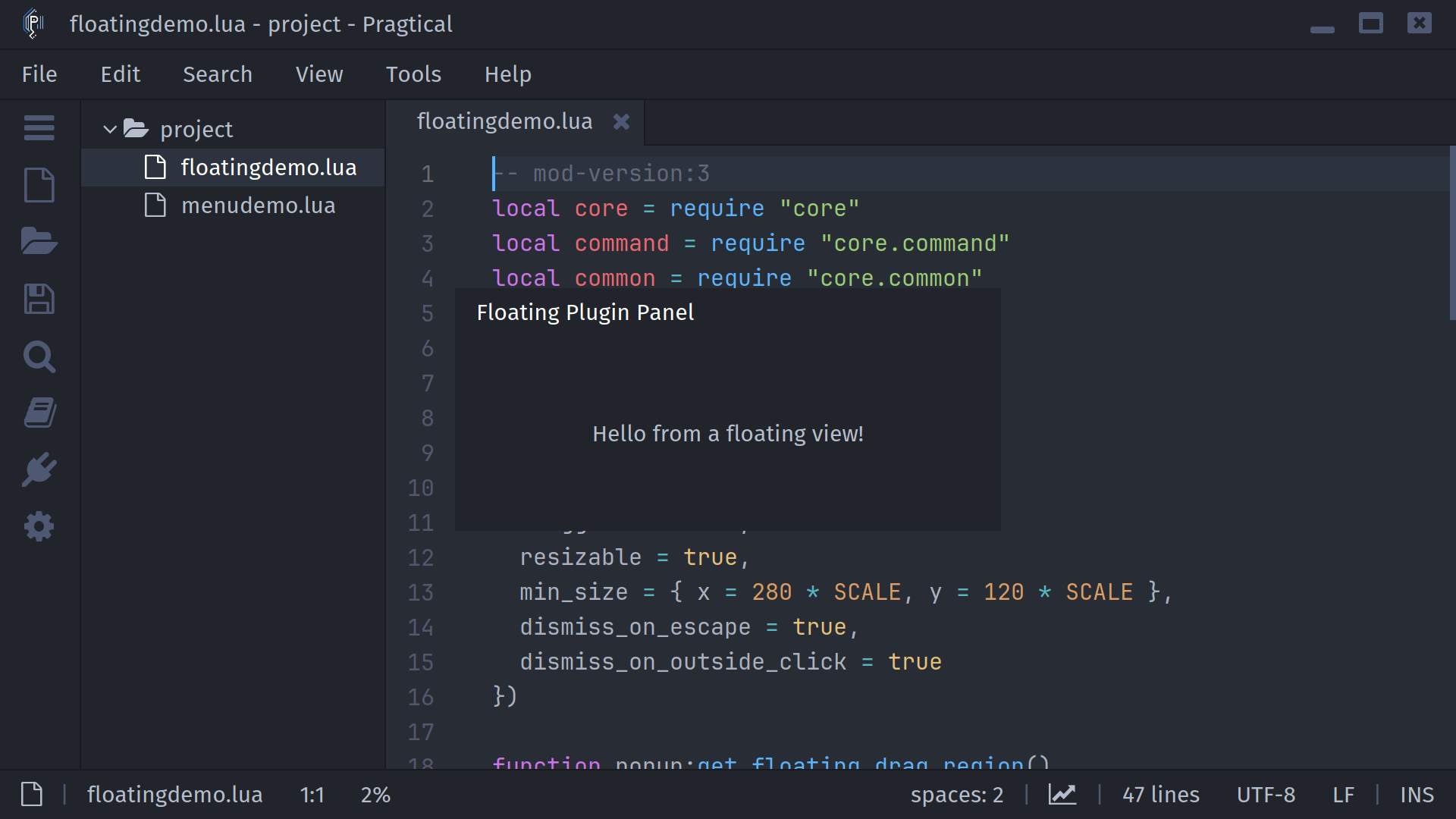Click the number 280 on line 13
Screen dimensions: 1456x819
[772, 592]
